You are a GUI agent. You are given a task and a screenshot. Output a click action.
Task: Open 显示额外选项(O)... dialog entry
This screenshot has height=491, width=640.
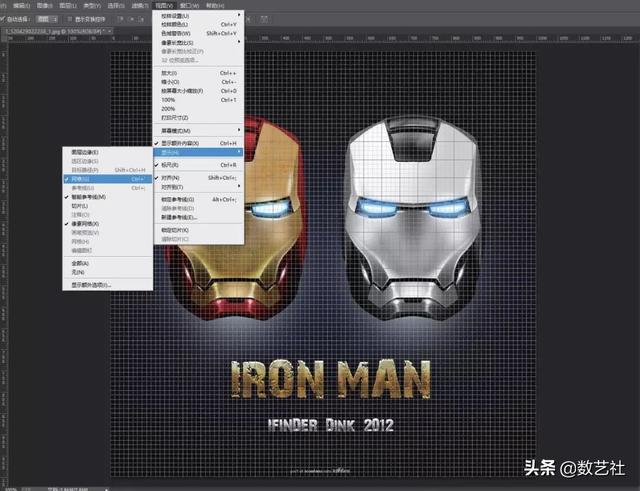click(108, 285)
